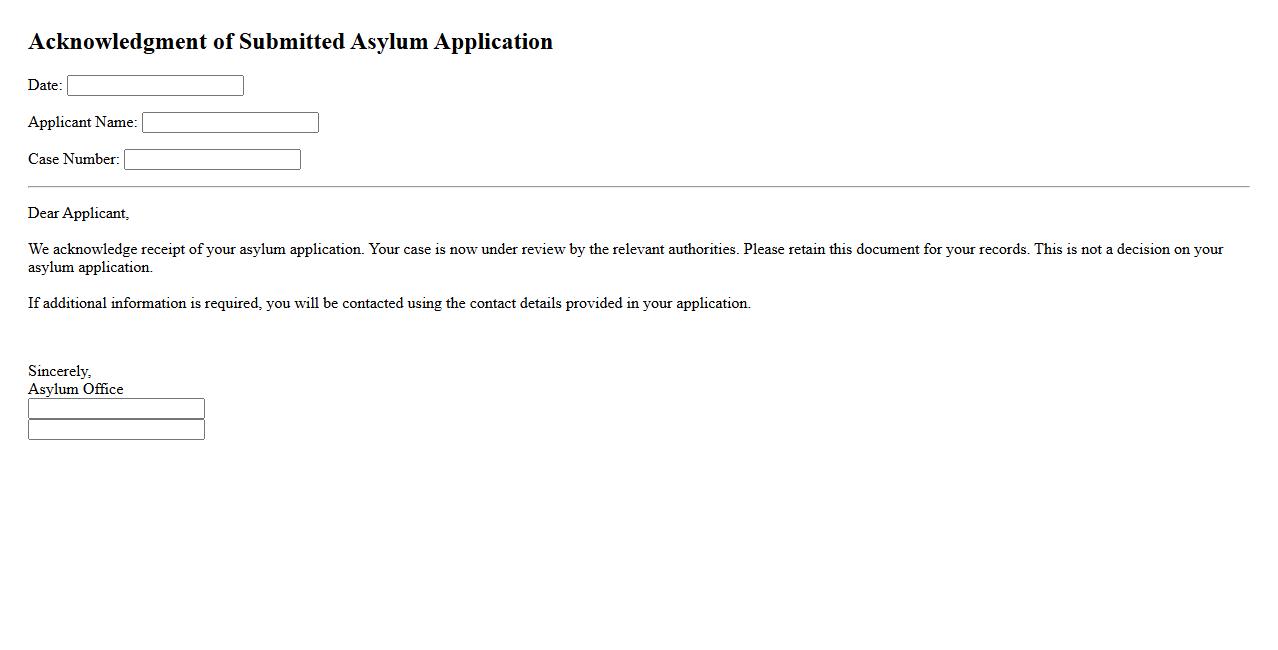Image resolution: width=1278 pixels, height=650 pixels.
Task: Click the "Applicant Name:" label
Action: point(82,122)
